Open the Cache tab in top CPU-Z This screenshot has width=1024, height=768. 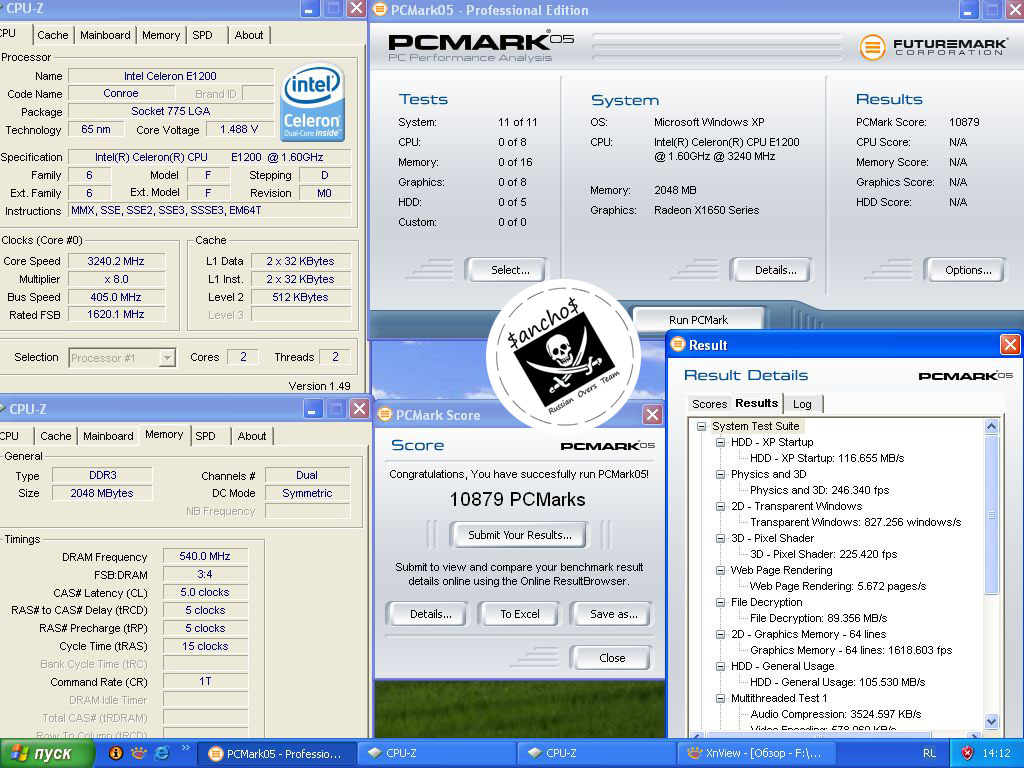tap(52, 35)
